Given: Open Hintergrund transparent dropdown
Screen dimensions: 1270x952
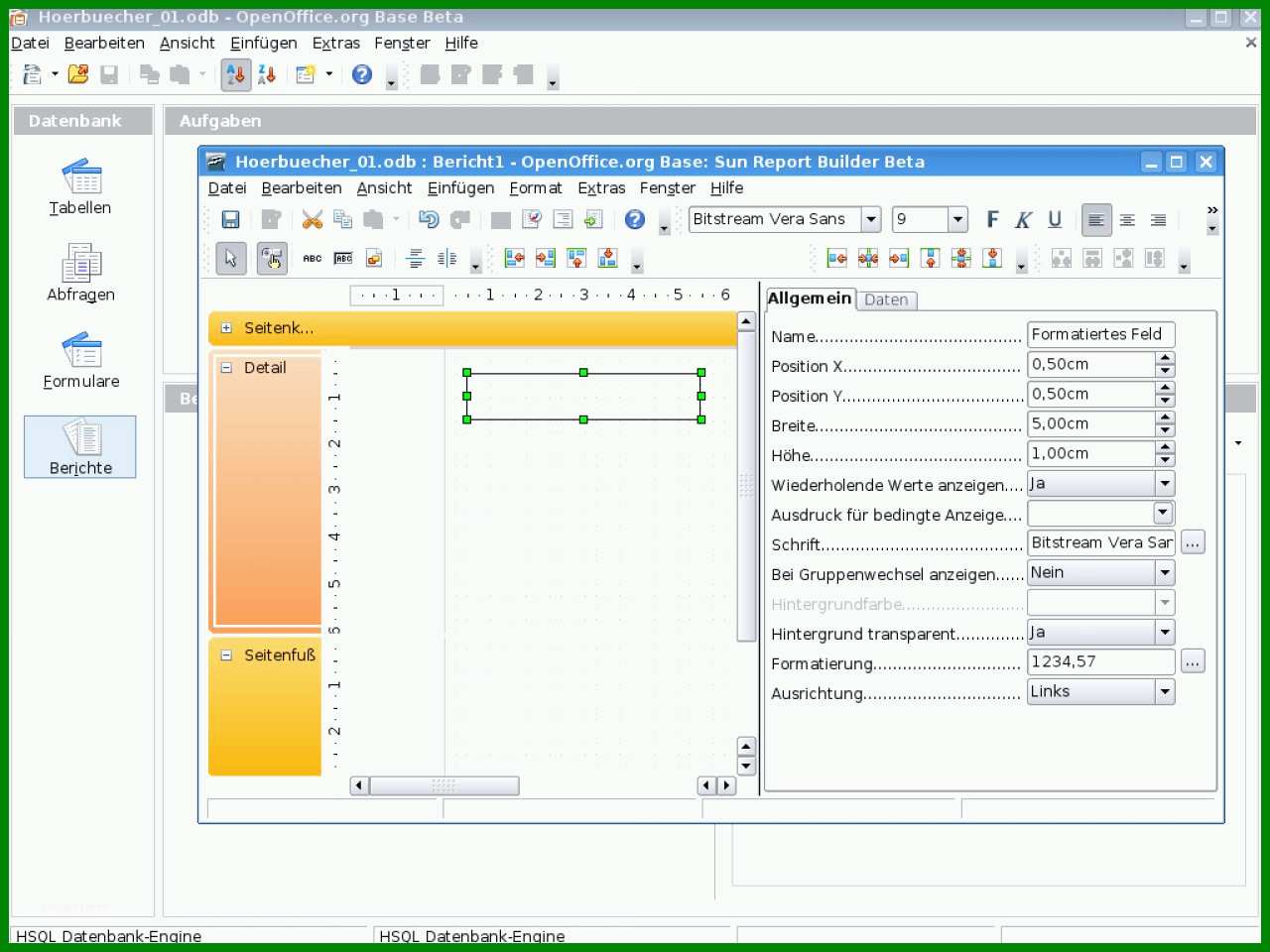Looking at the screenshot, I should (1165, 632).
